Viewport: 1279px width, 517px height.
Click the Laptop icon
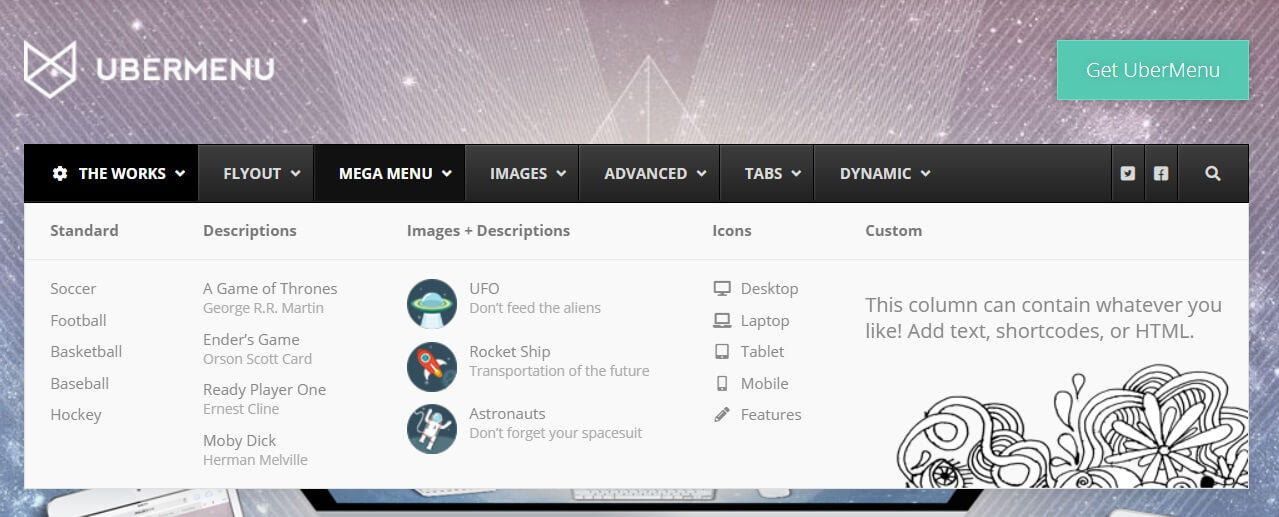722,320
